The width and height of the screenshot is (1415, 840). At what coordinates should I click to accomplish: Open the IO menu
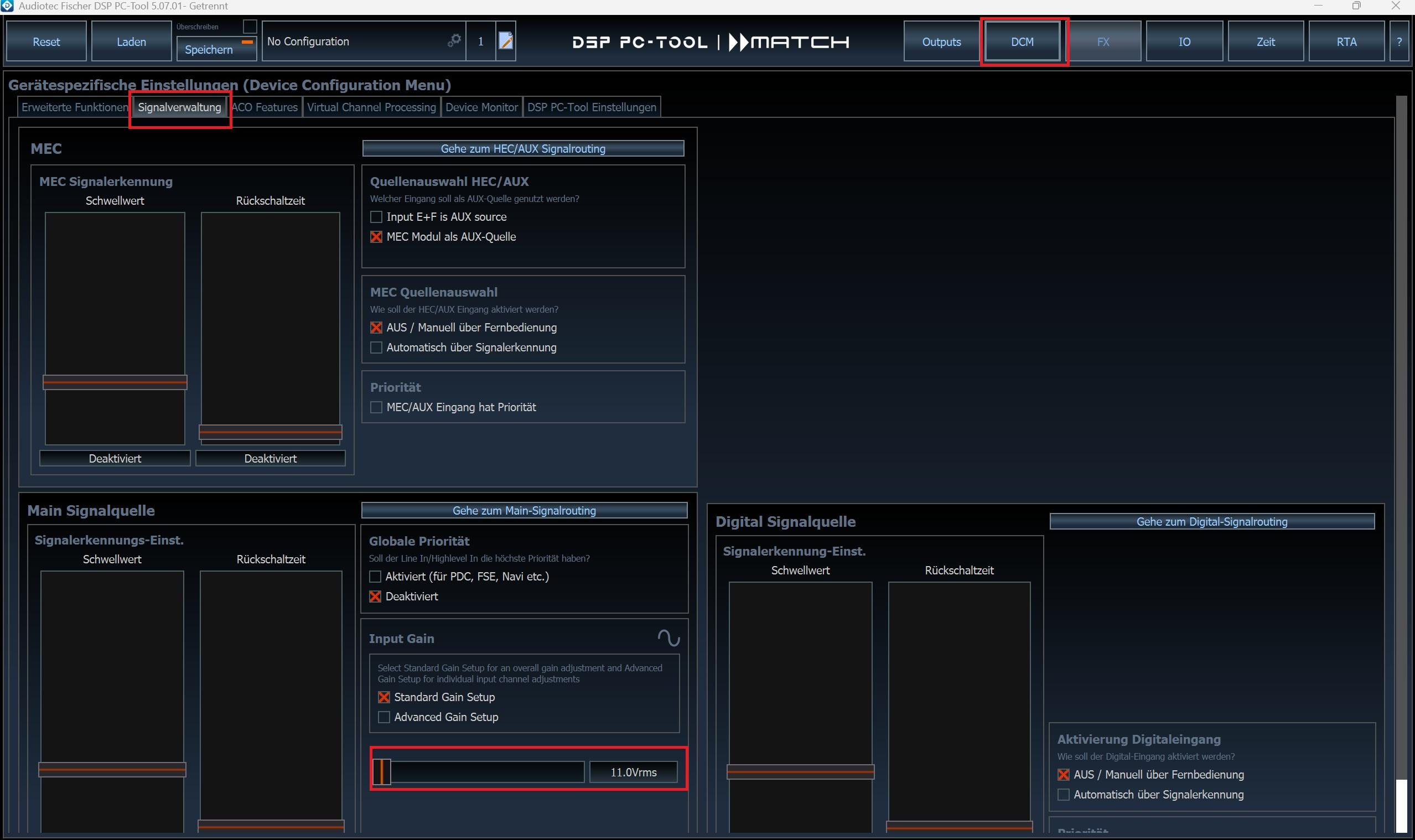click(1184, 42)
